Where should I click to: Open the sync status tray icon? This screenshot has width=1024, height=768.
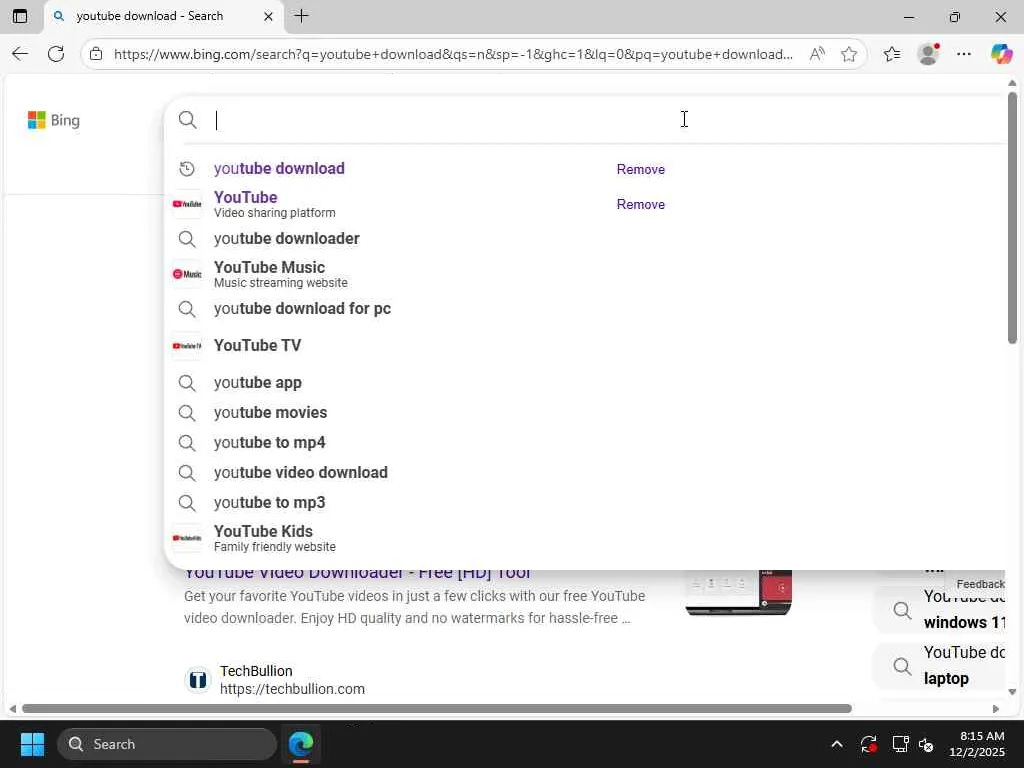tap(869, 744)
